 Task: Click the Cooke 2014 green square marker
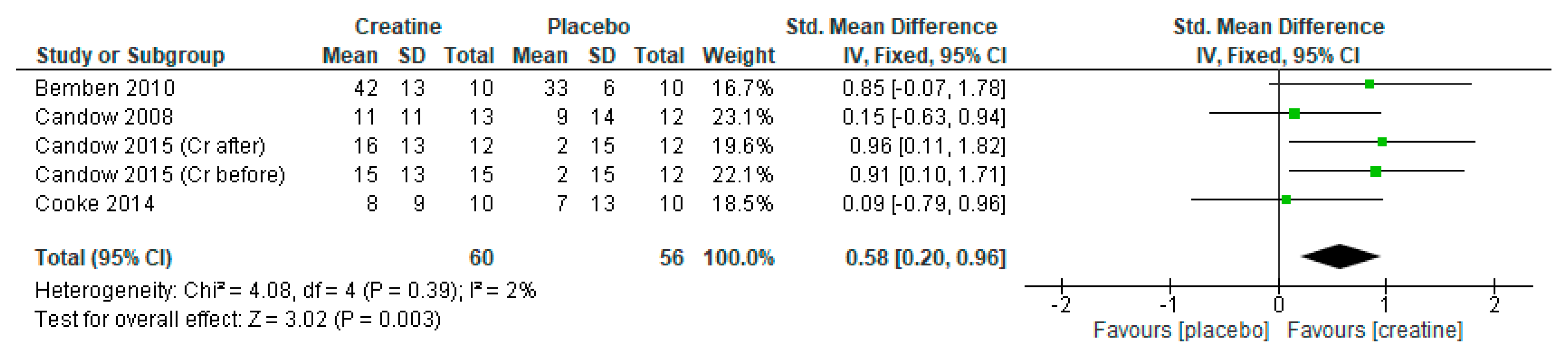click(x=1285, y=200)
